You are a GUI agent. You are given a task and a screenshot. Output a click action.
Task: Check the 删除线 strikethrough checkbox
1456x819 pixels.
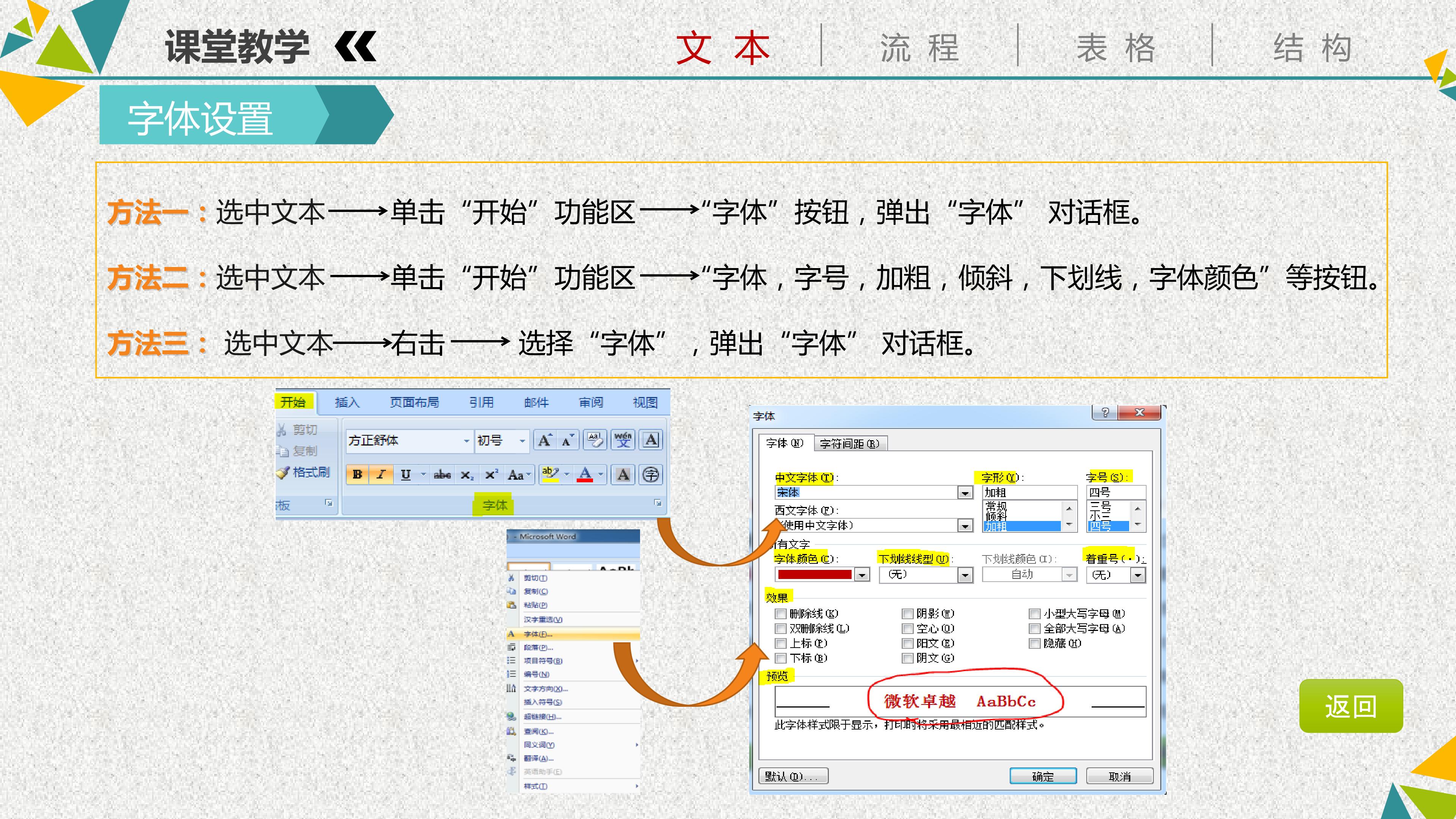point(781,614)
